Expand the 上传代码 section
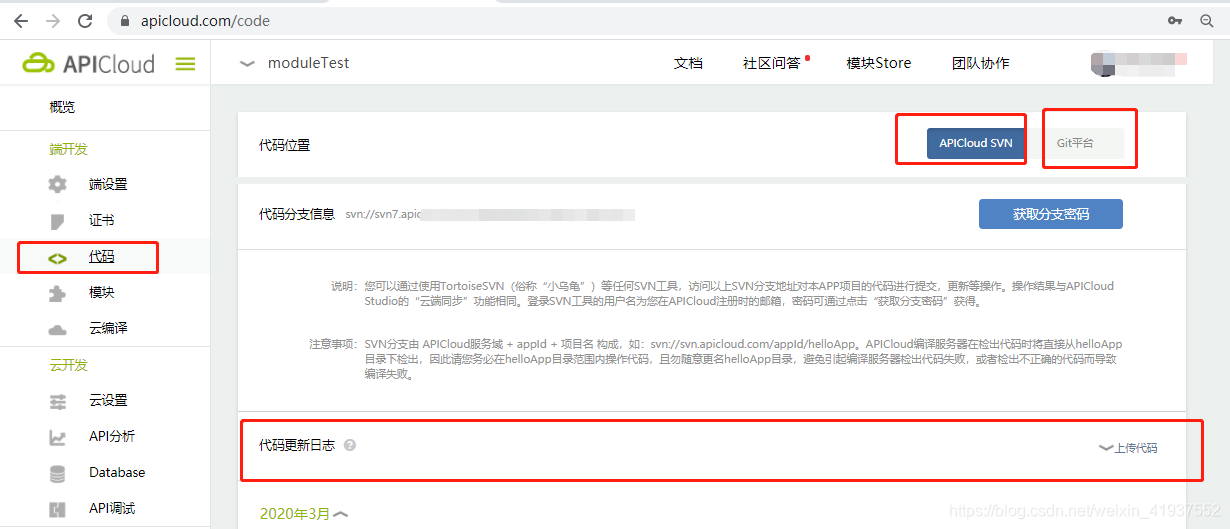The image size is (1230, 529). click(1128, 448)
